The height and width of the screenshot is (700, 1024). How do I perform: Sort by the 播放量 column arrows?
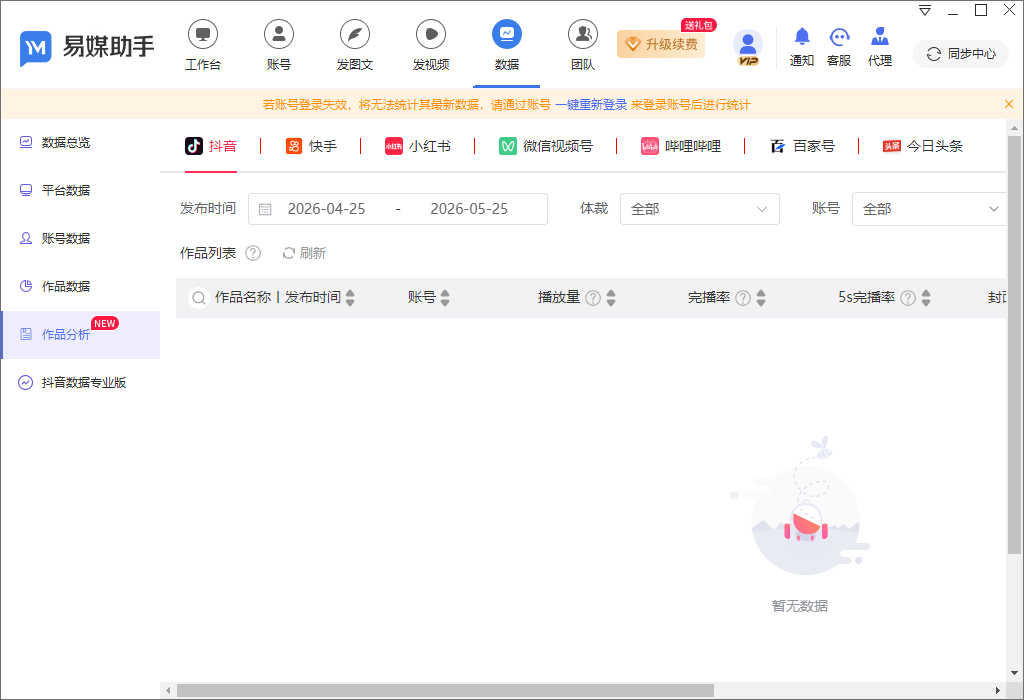point(611,298)
